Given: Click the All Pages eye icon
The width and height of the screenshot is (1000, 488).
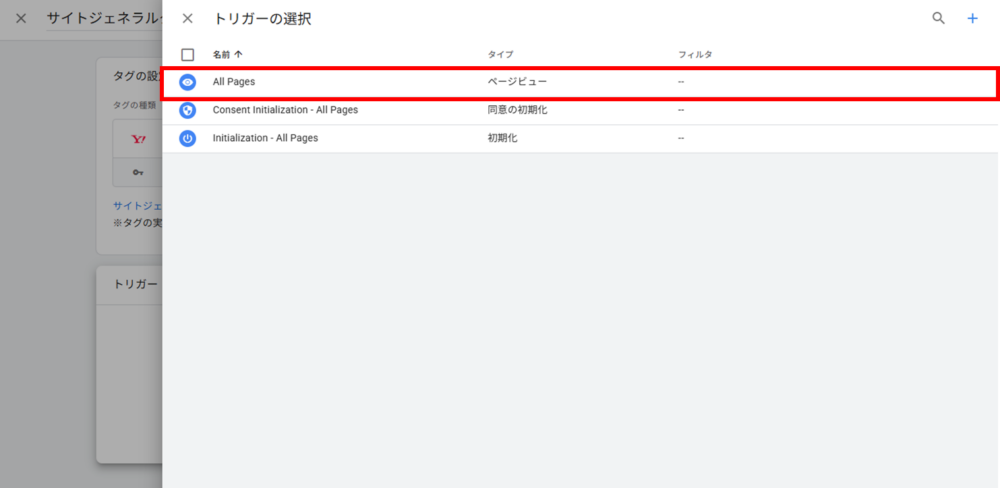Looking at the screenshot, I should [x=187, y=82].
